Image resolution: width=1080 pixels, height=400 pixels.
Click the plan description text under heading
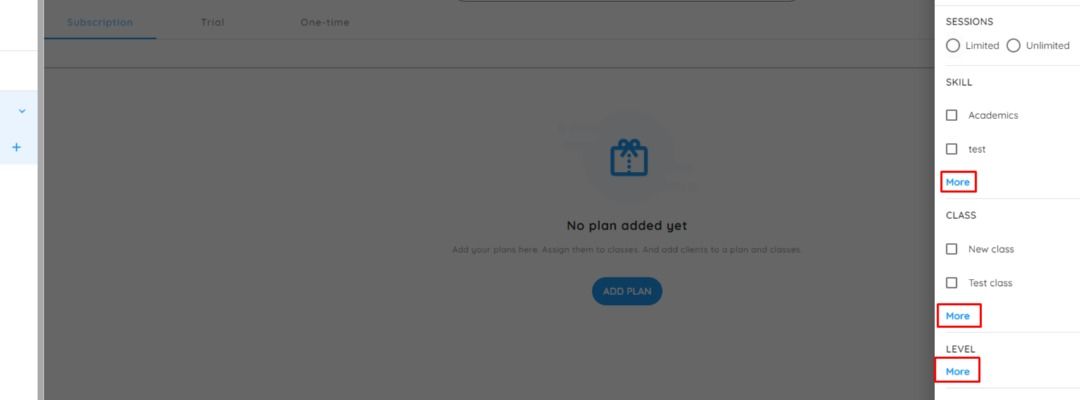627,250
